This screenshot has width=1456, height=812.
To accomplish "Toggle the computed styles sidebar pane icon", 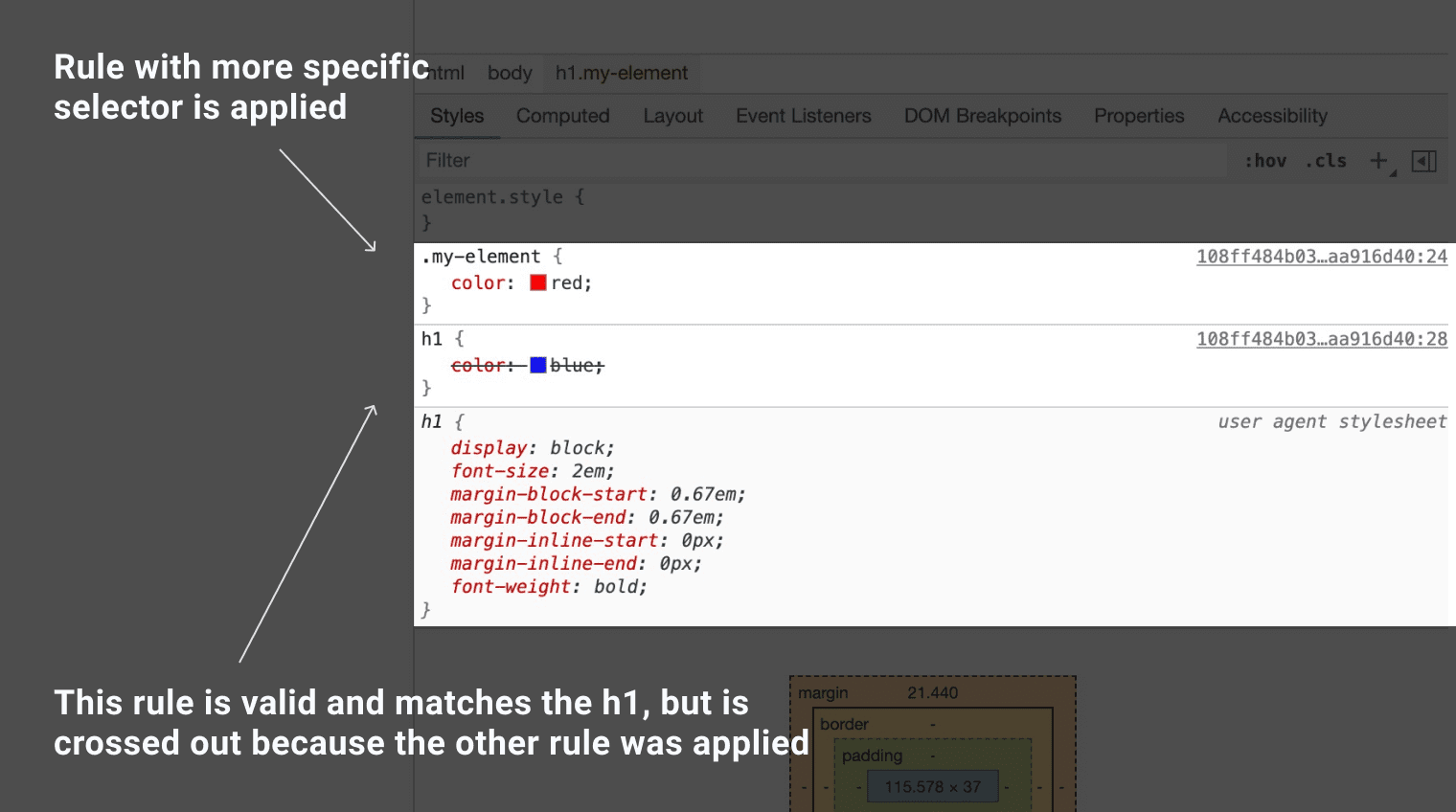I will [1424, 161].
